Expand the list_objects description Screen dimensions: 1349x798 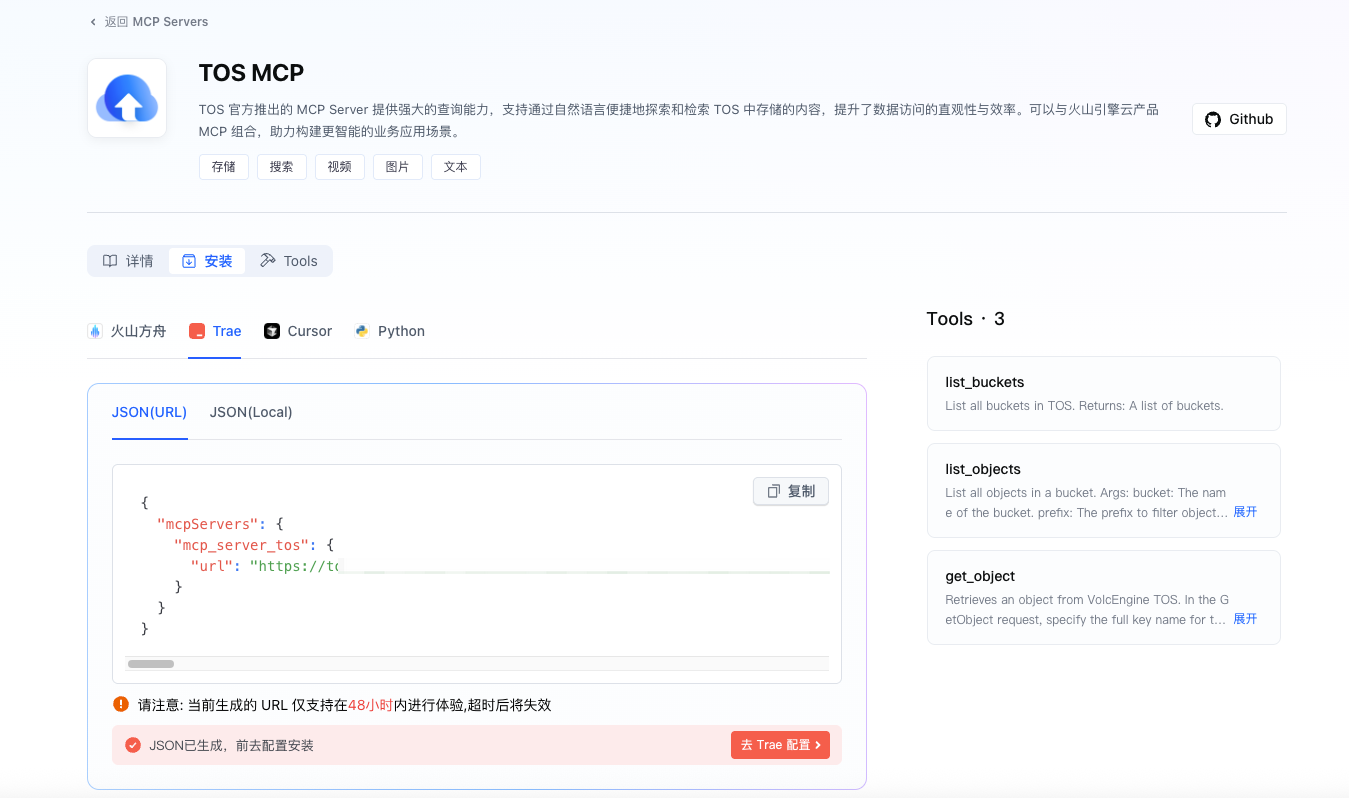click(x=1245, y=512)
